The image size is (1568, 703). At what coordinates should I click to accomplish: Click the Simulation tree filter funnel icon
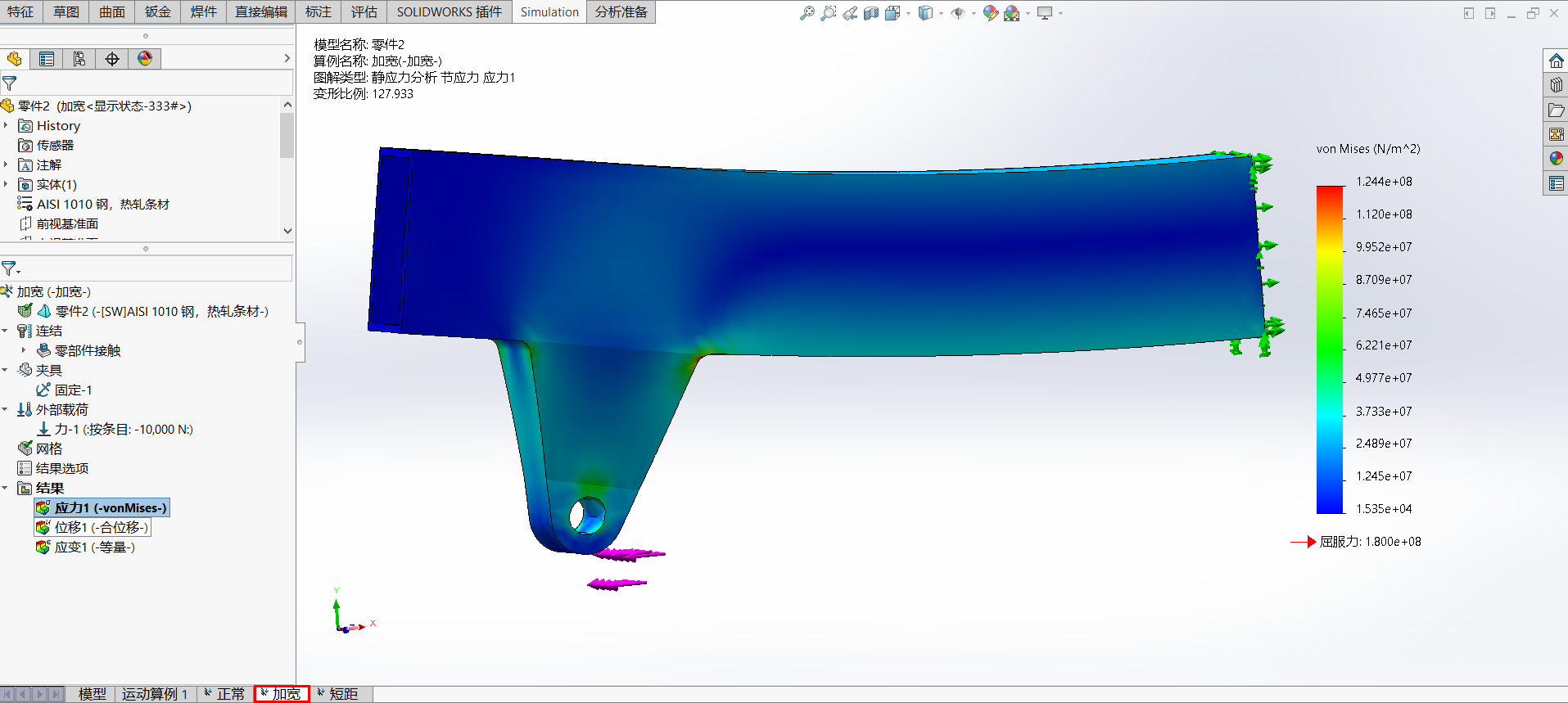point(10,268)
